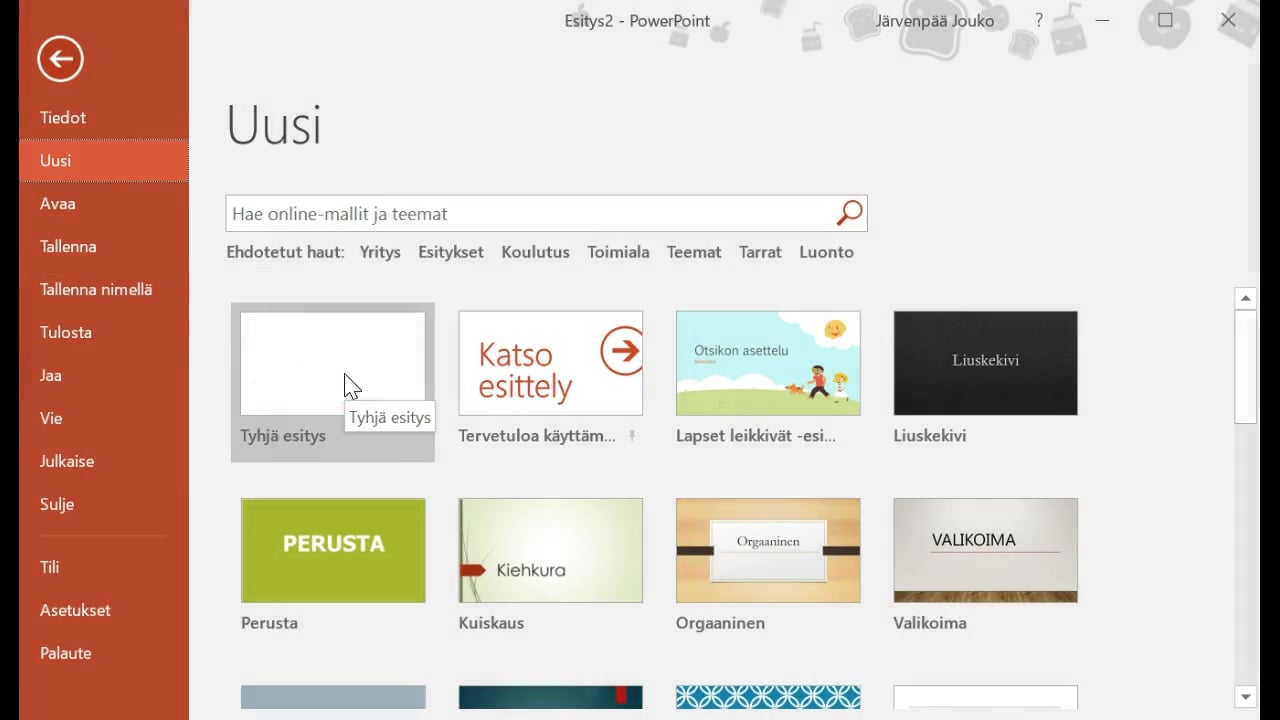Viewport: 1280px width, 720px height.
Task: Open the Jaa sidebar item
Action: tap(103, 375)
